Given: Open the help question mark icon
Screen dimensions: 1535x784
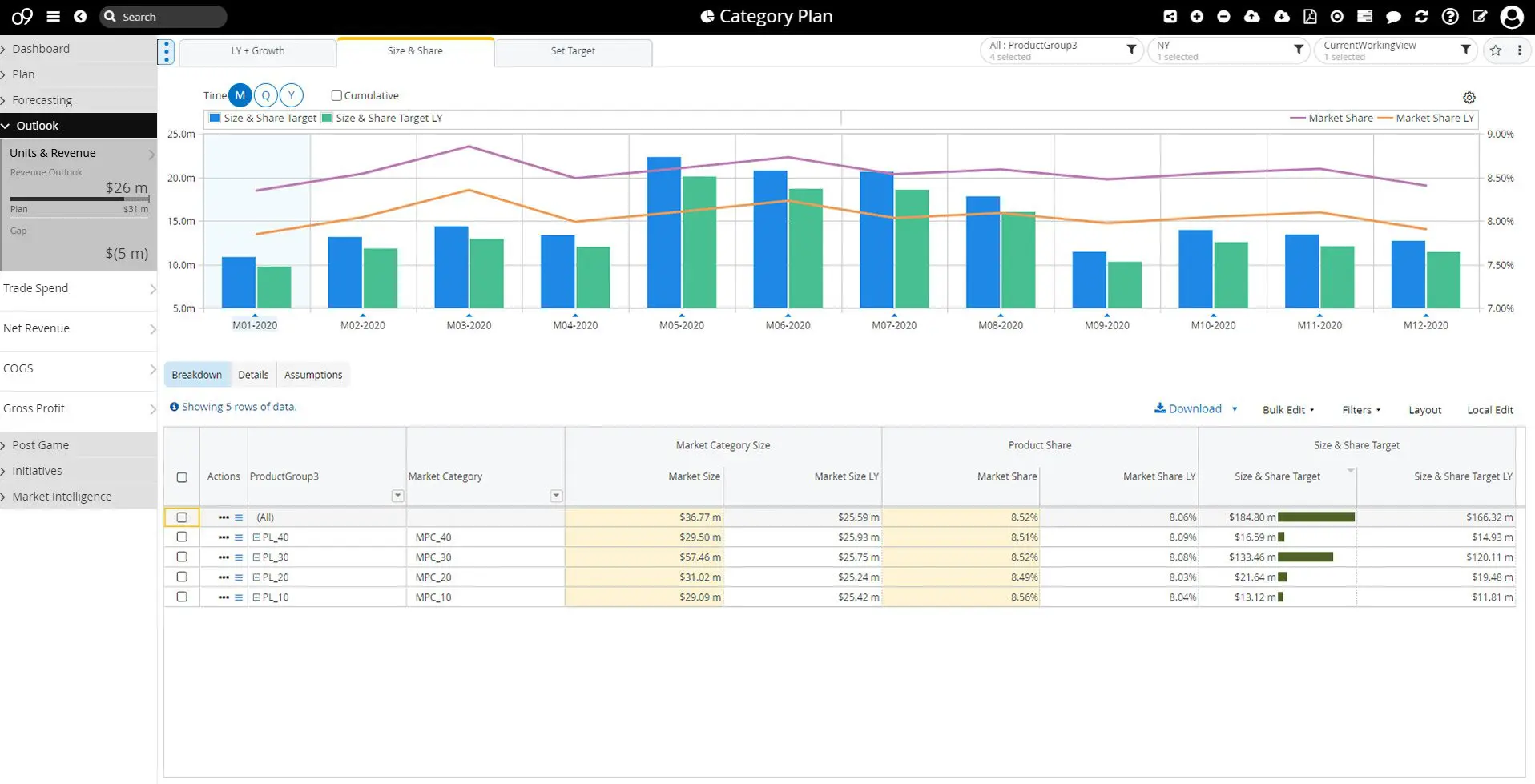Looking at the screenshot, I should tap(1450, 17).
